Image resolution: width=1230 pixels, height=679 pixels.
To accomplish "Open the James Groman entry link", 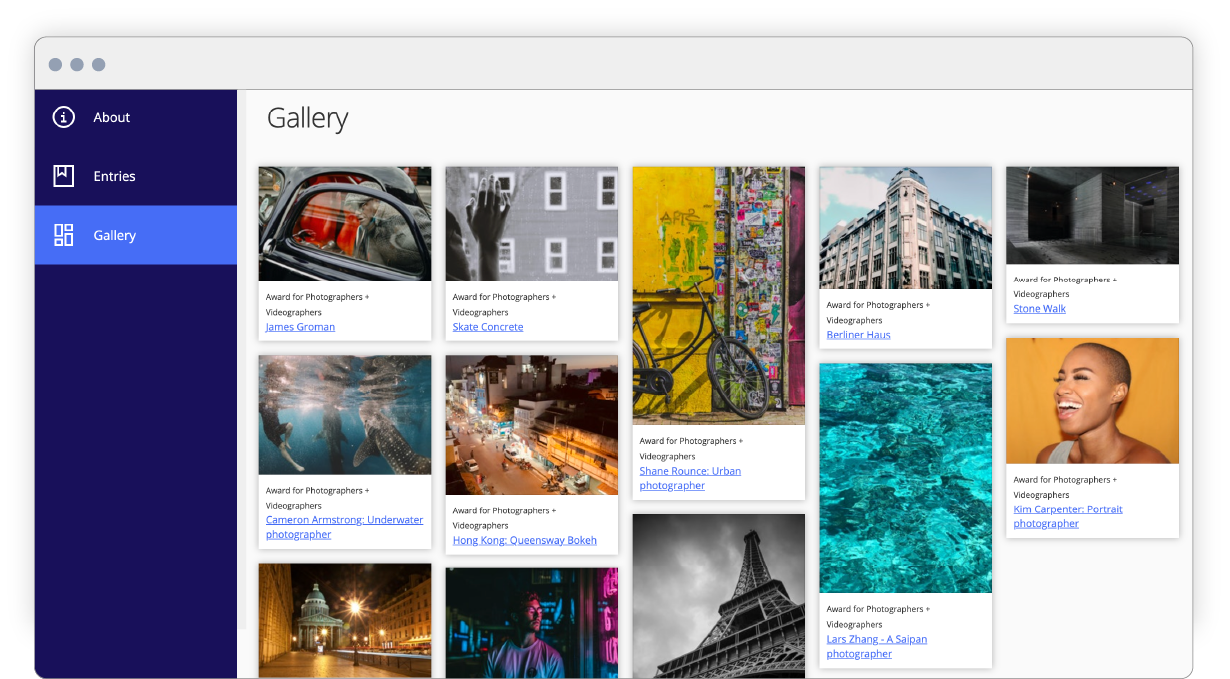I will point(300,327).
